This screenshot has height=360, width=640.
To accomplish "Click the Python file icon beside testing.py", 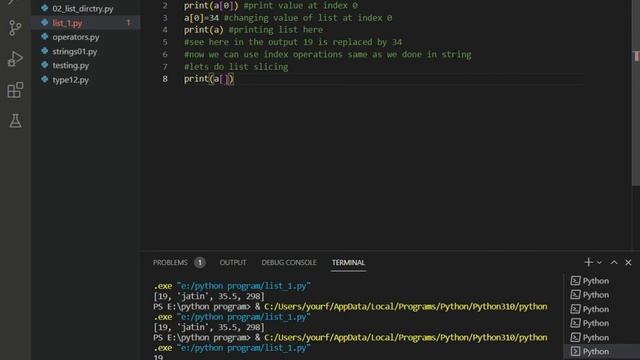I will point(44,65).
